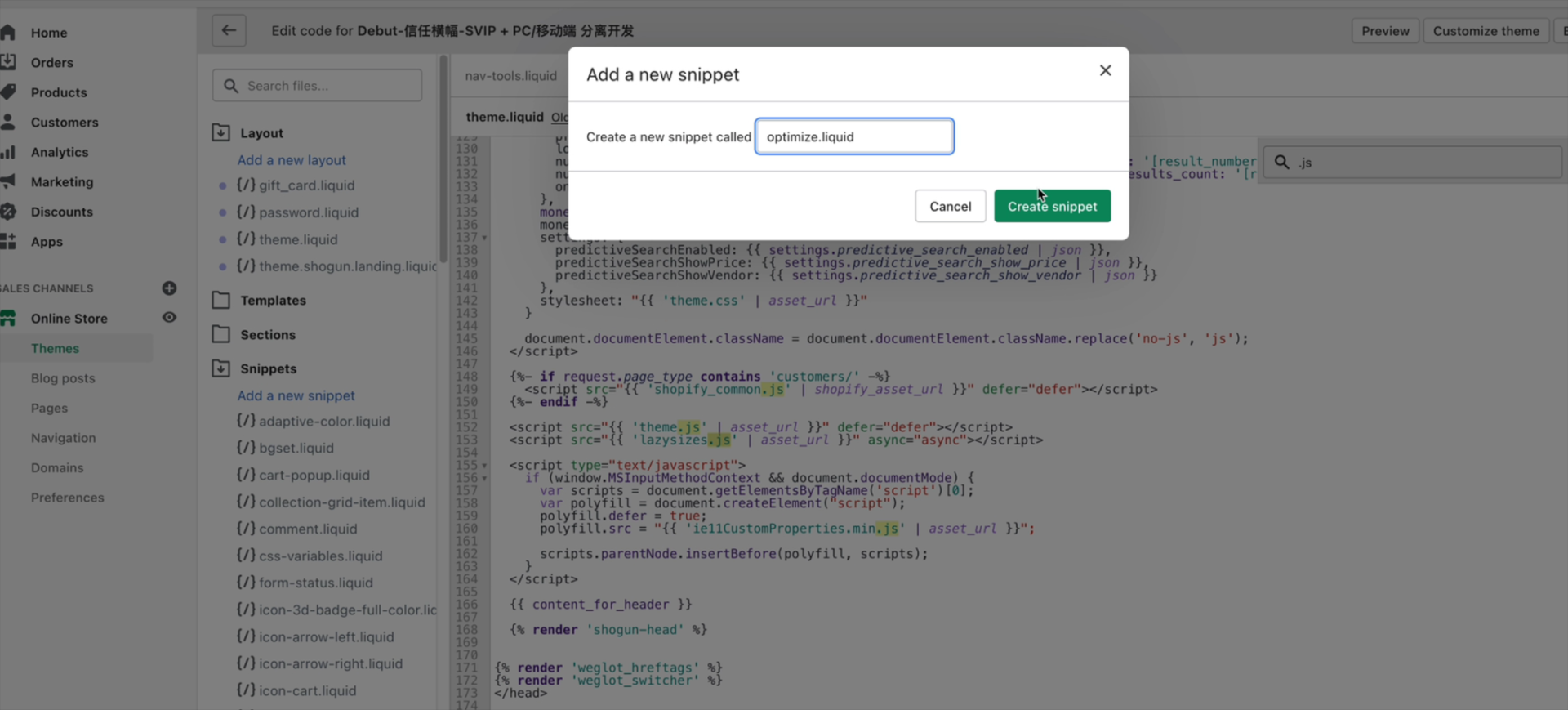Open Domains settings
The image size is (1568, 710).
[x=57, y=467]
